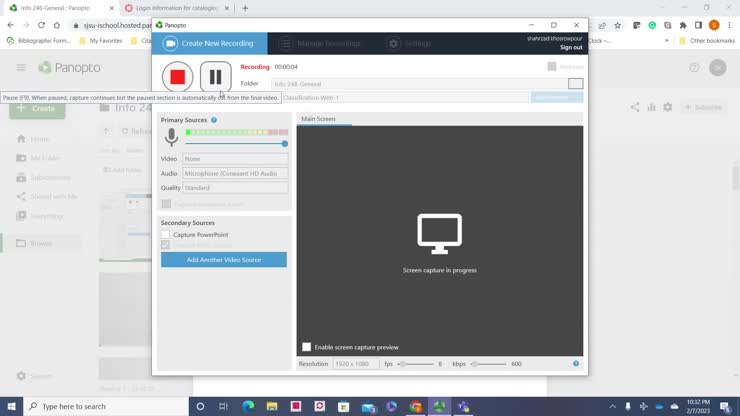Stop the recording with the red button
This screenshot has height=416, width=740.
tap(177, 77)
